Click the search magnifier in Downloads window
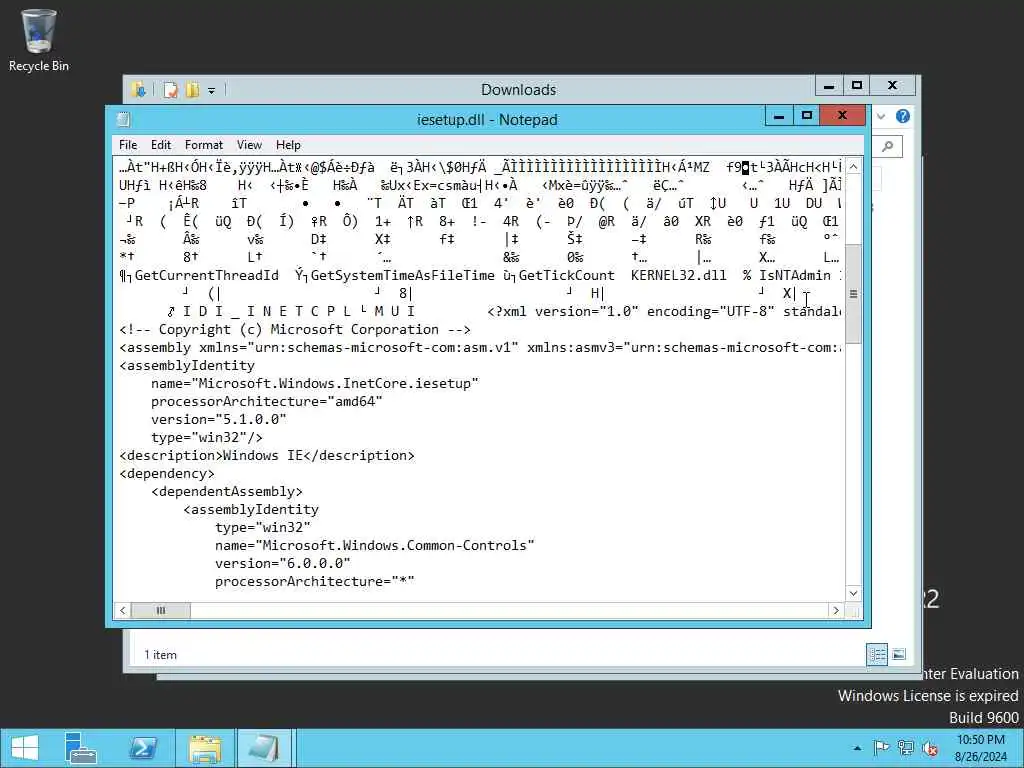This screenshot has height=768, width=1024. [888, 146]
